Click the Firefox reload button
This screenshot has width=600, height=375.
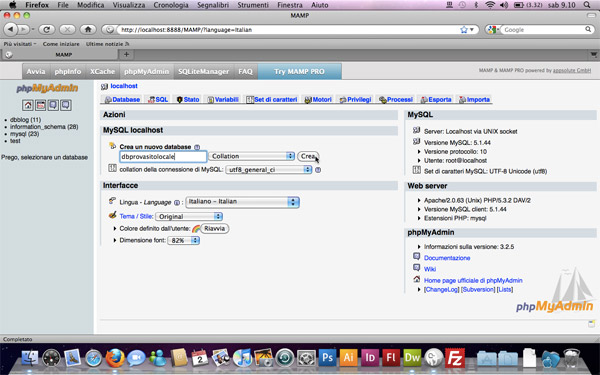47,29
